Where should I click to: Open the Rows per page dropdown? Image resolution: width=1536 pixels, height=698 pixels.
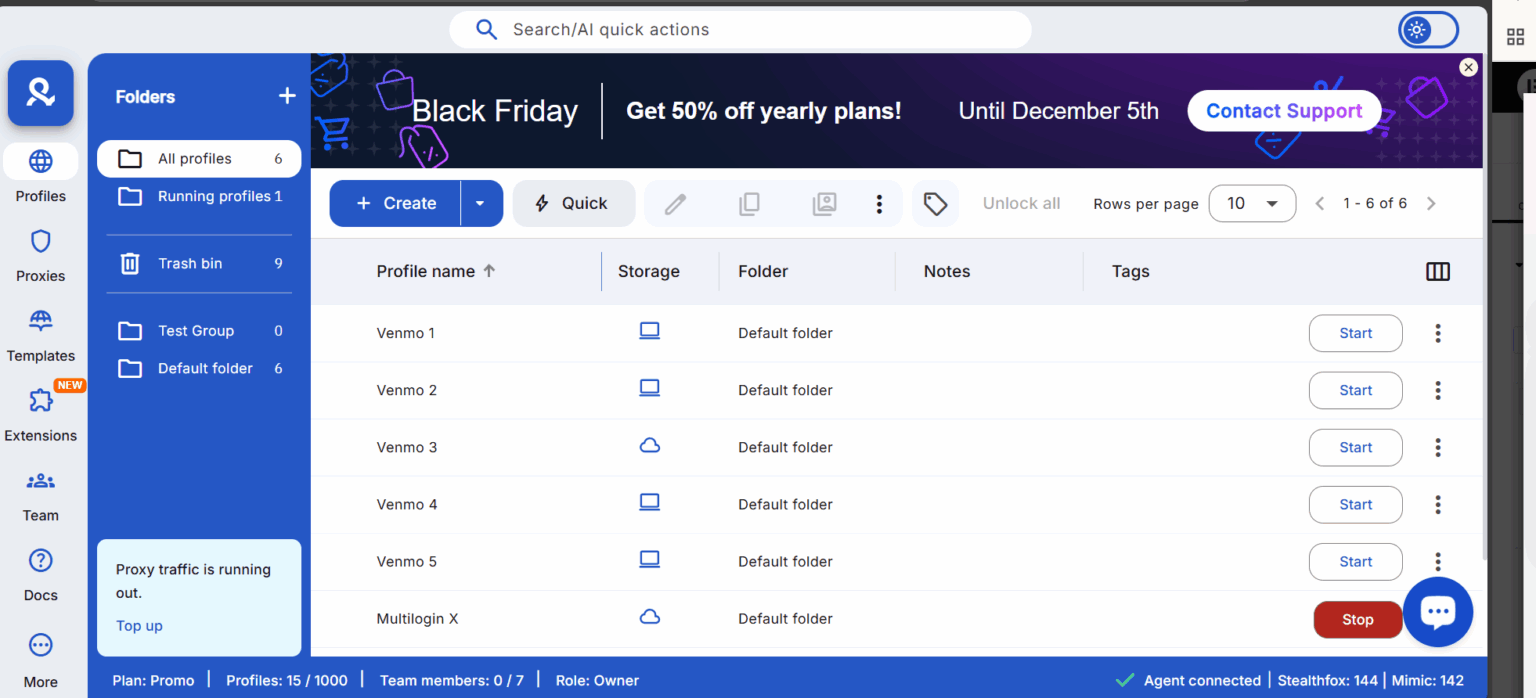[1252, 204]
